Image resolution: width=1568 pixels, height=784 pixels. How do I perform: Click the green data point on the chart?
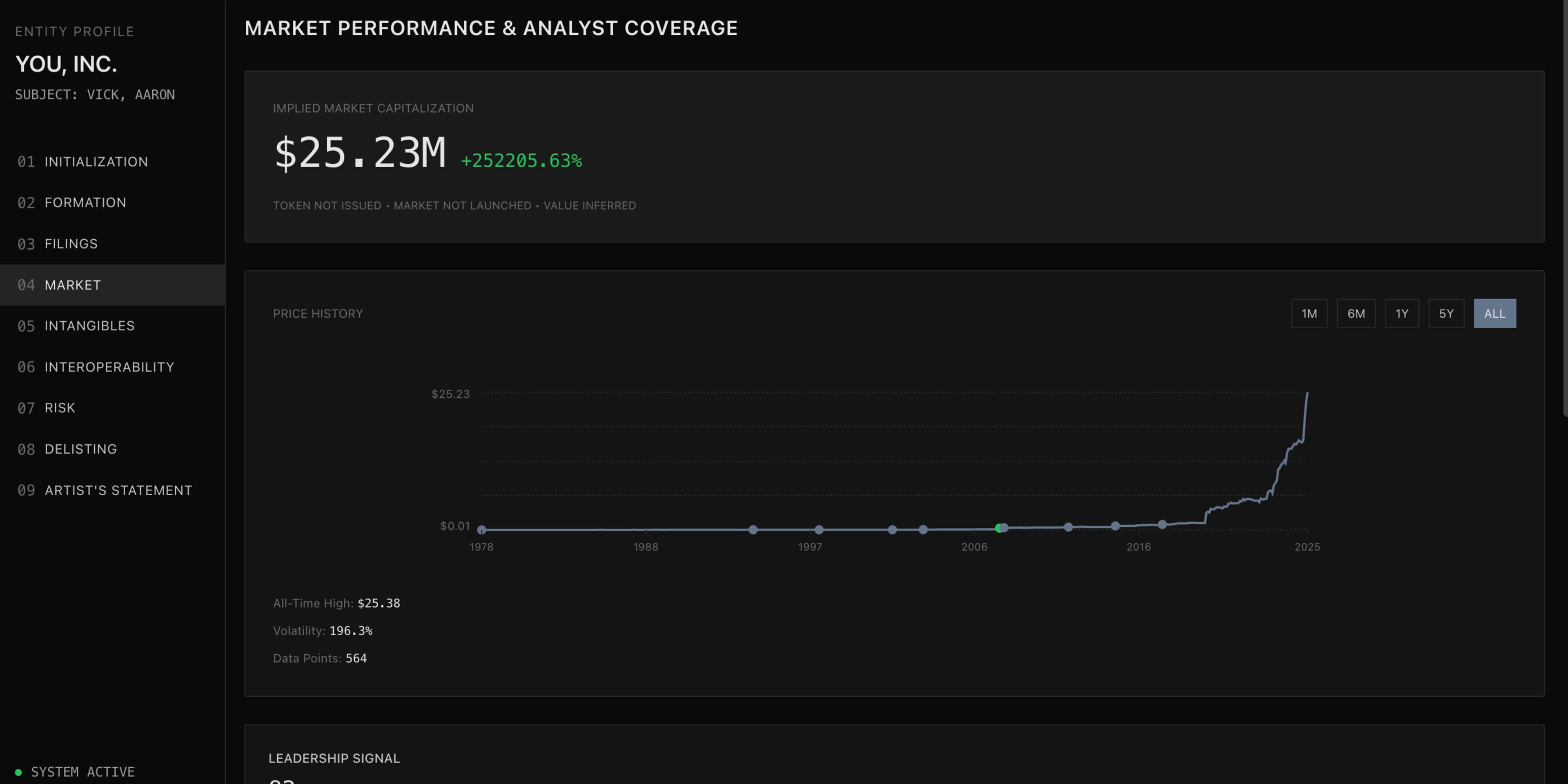(998, 528)
